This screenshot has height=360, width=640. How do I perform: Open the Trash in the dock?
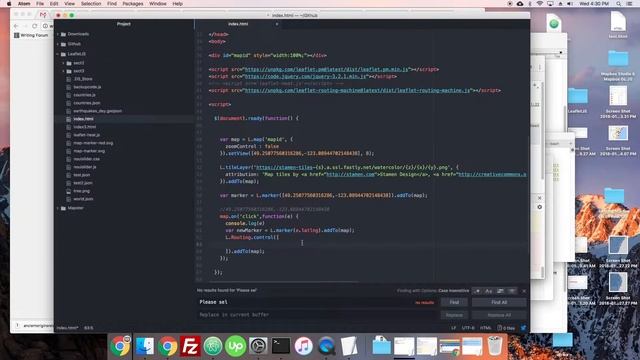click(495, 346)
